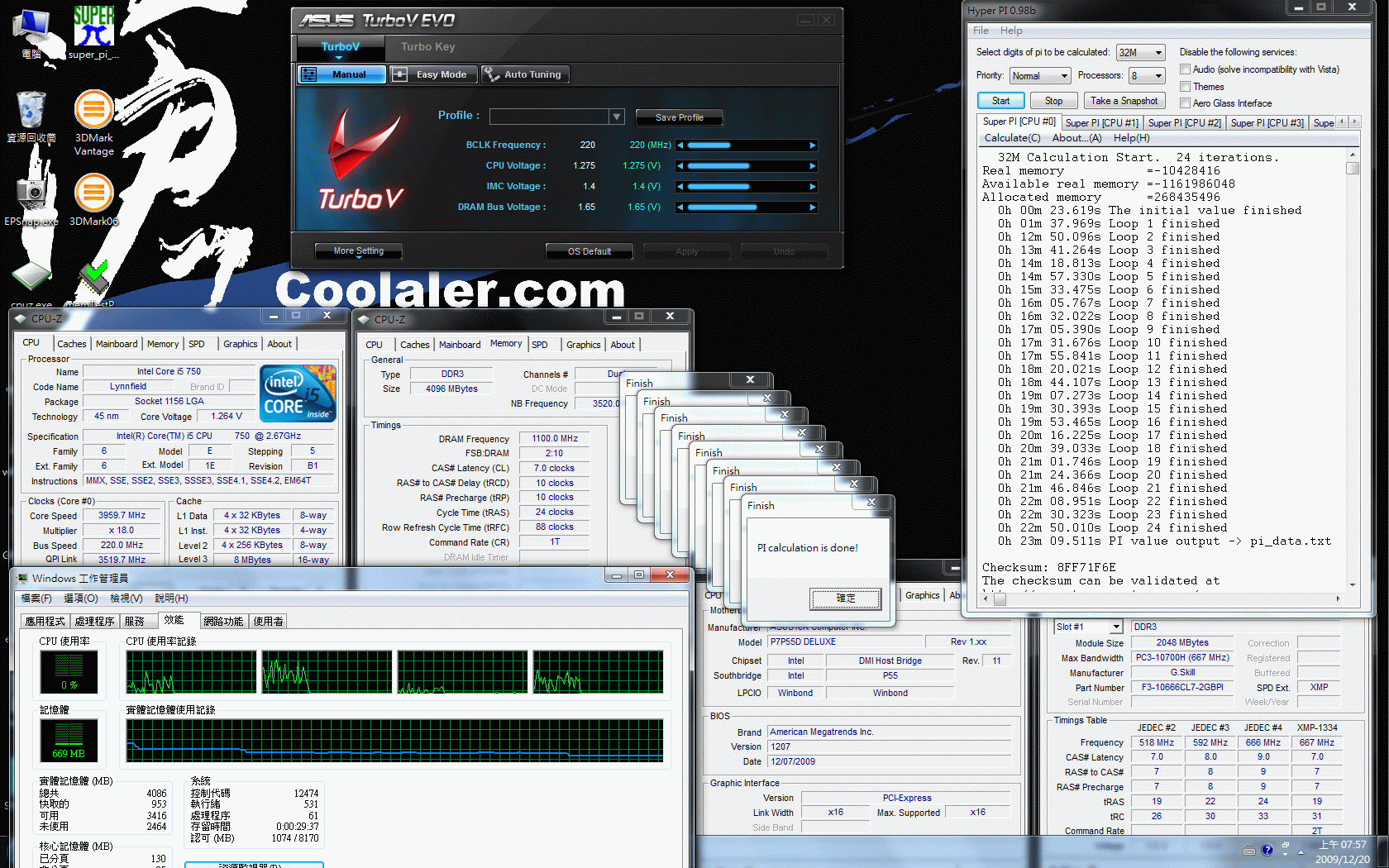Click the CPU Voltage increase arrow
Image resolution: width=1389 pixels, height=868 pixels.
tap(813, 166)
